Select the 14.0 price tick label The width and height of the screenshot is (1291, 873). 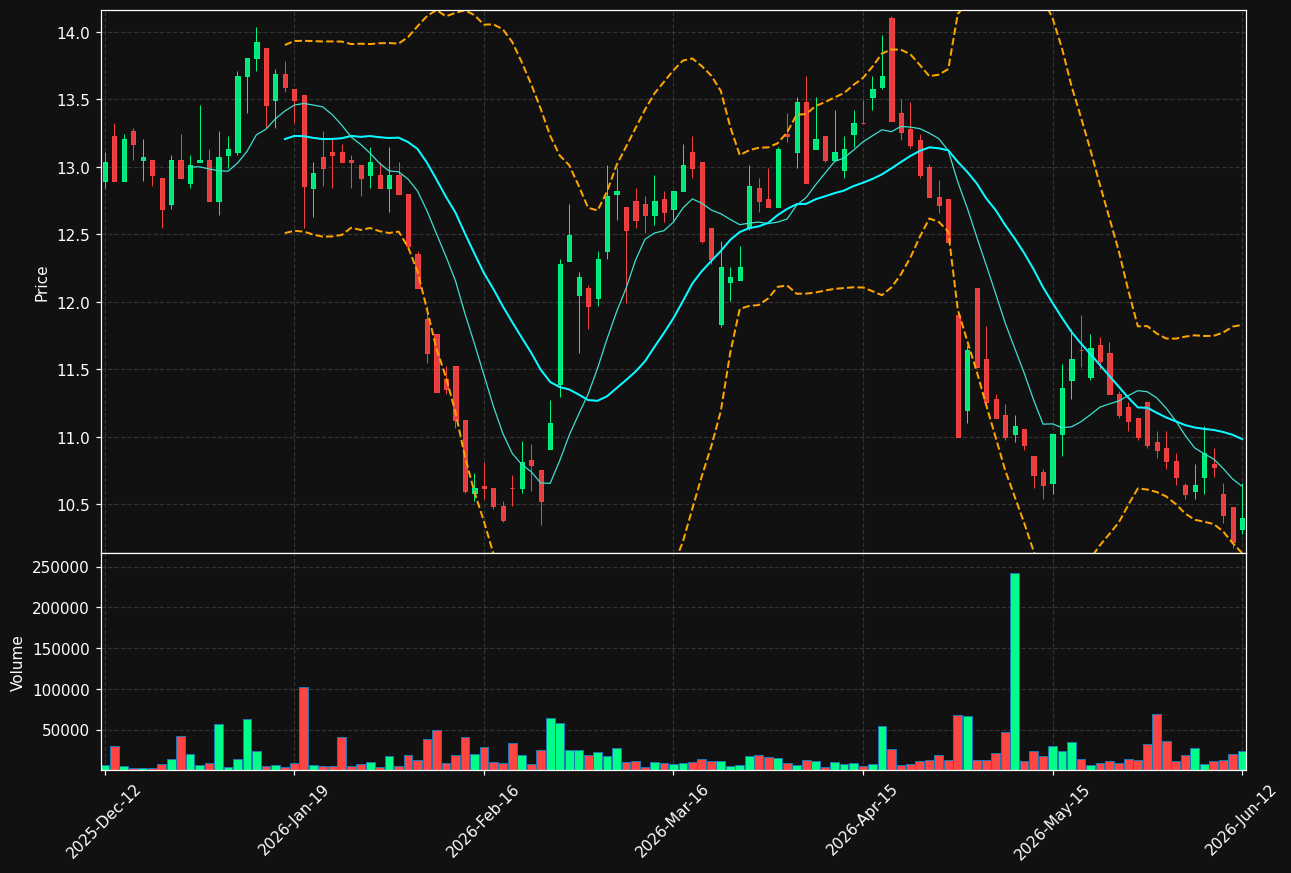click(x=75, y=33)
